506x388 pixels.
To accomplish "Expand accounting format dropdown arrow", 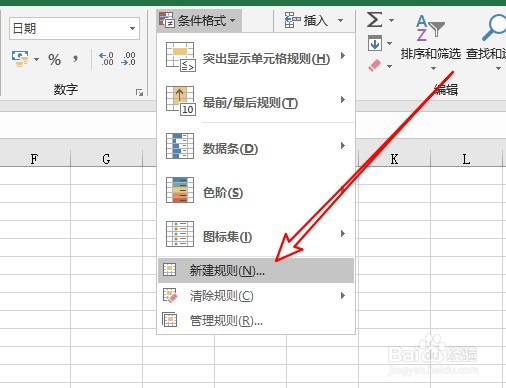I will [36, 60].
